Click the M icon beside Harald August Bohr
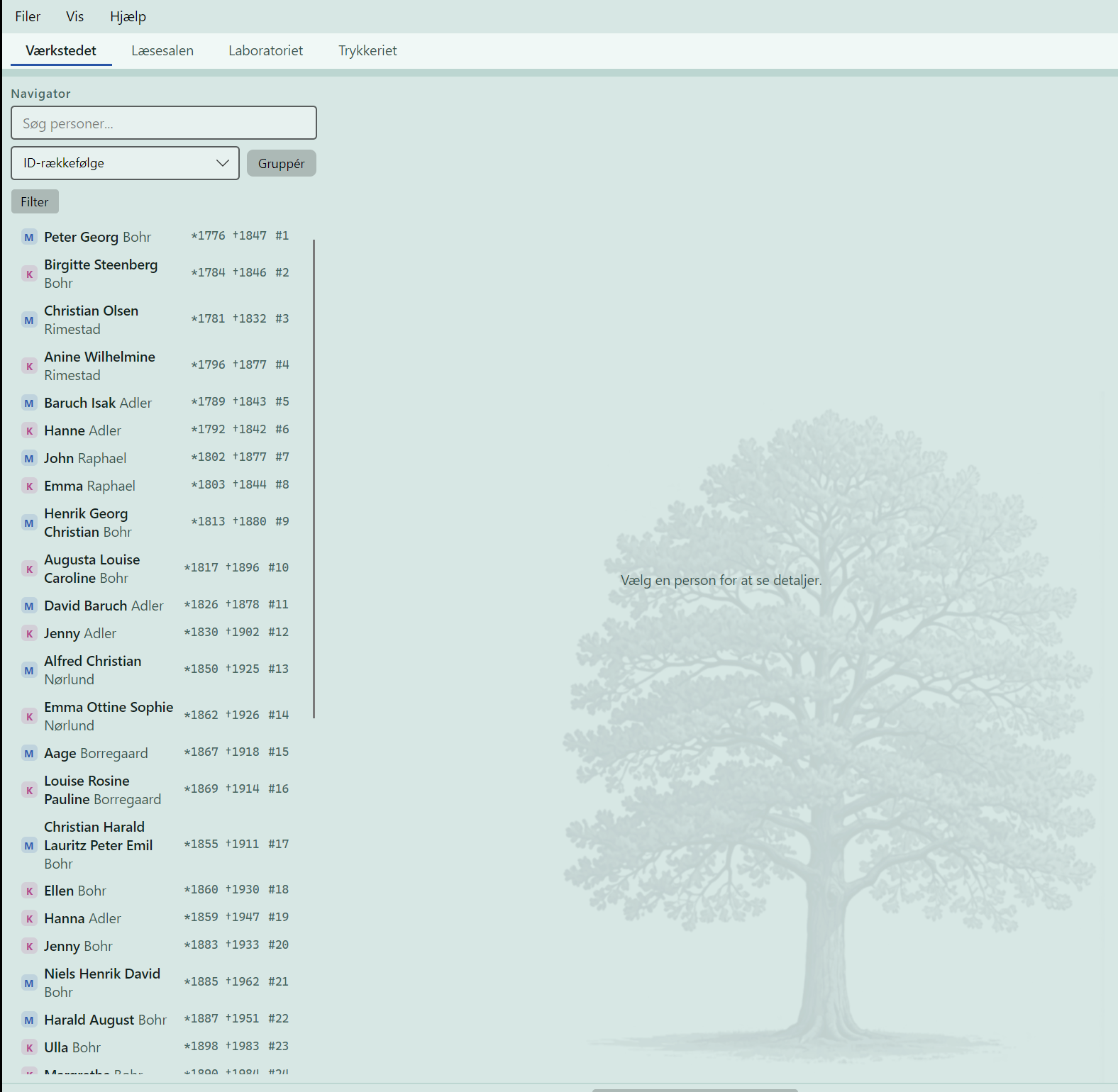Viewport: 1118px width, 1092px height. [x=29, y=1020]
